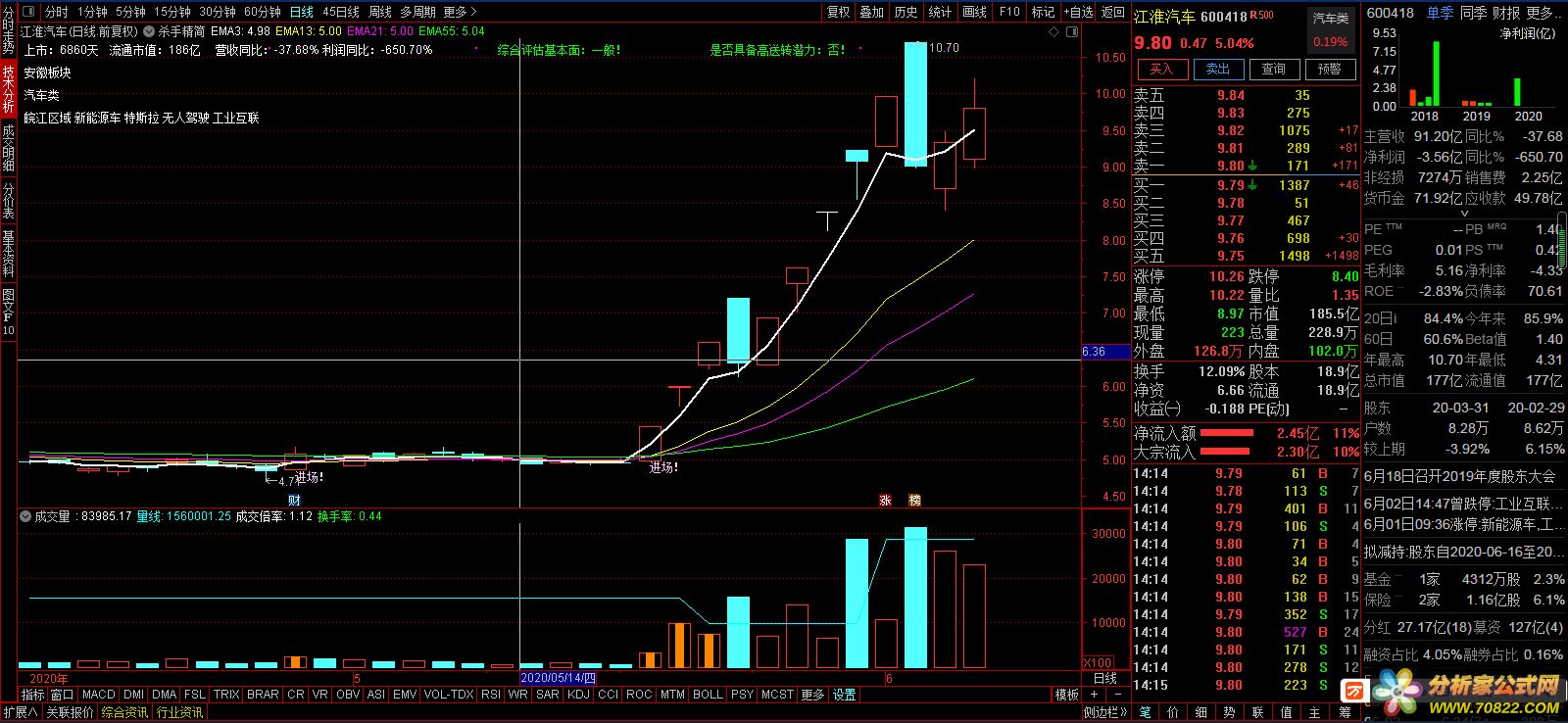
Task: Expand 更多 periods menu
Action: click(460, 12)
